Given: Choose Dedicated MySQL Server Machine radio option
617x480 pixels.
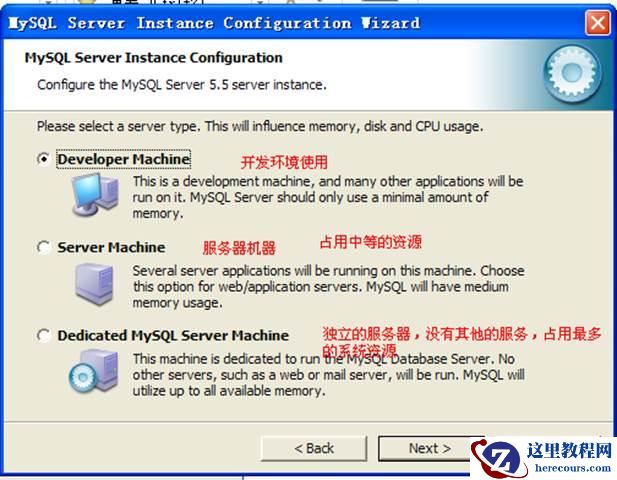Looking at the screenshot, I should [43, 335].
